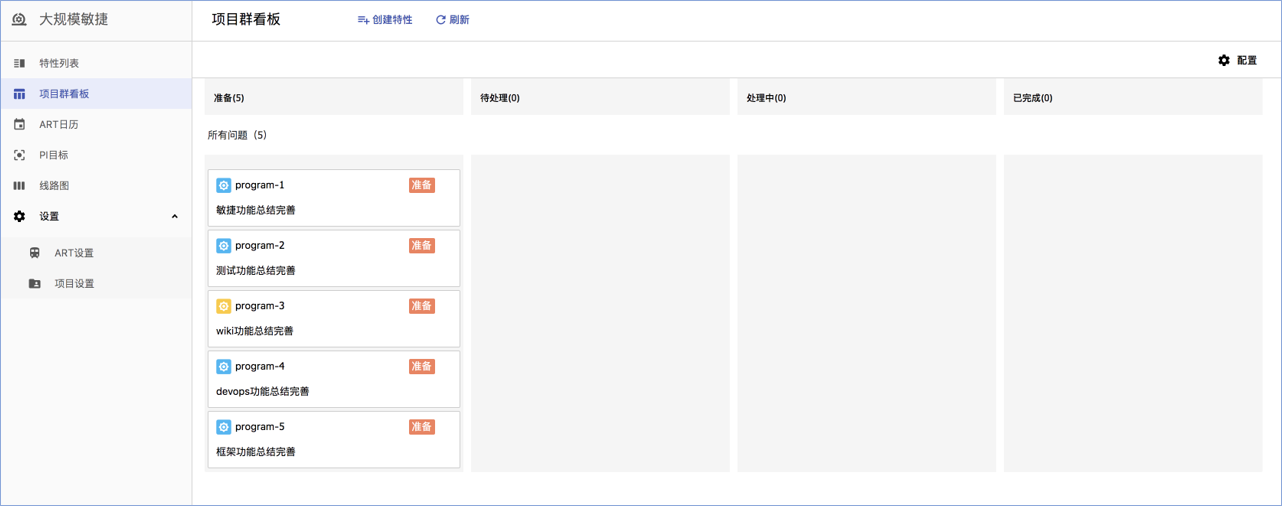Viewport: 1282px width, 506px height.
Task: Open the PI目标 menu item
Action: point(96,155)
